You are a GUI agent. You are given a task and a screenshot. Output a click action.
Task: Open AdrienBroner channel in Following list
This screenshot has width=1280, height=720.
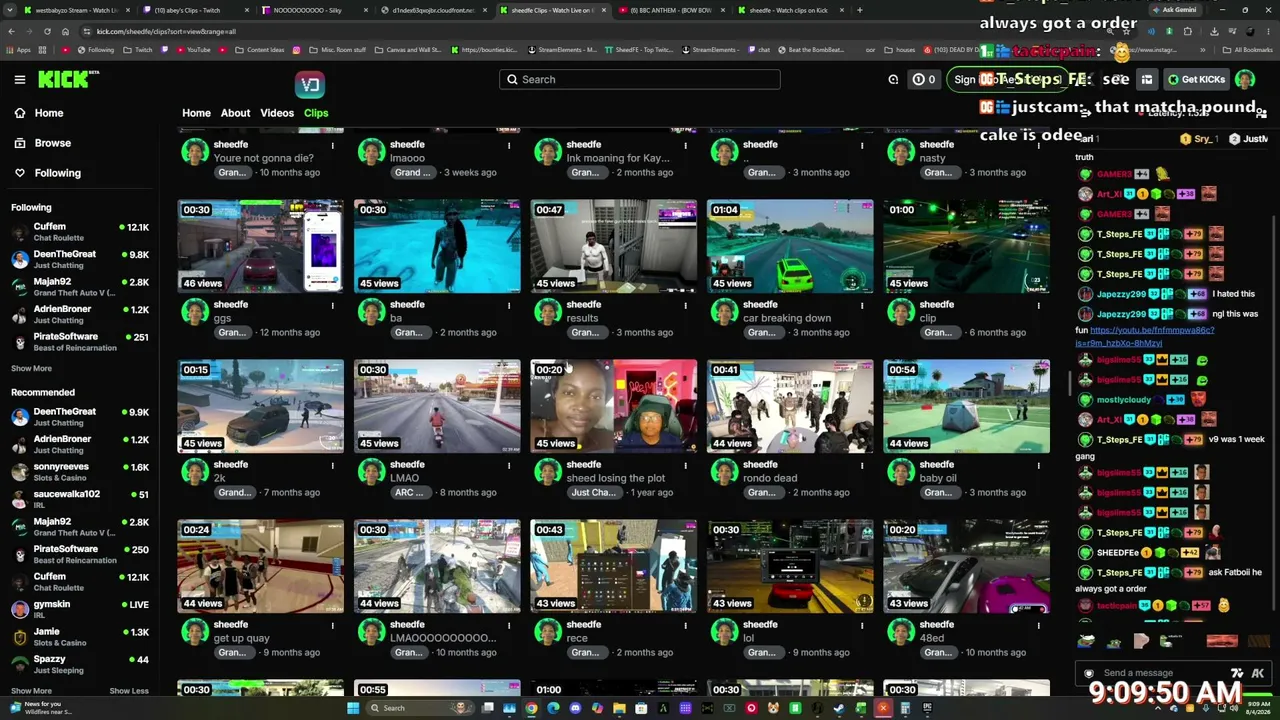point(80,315)
